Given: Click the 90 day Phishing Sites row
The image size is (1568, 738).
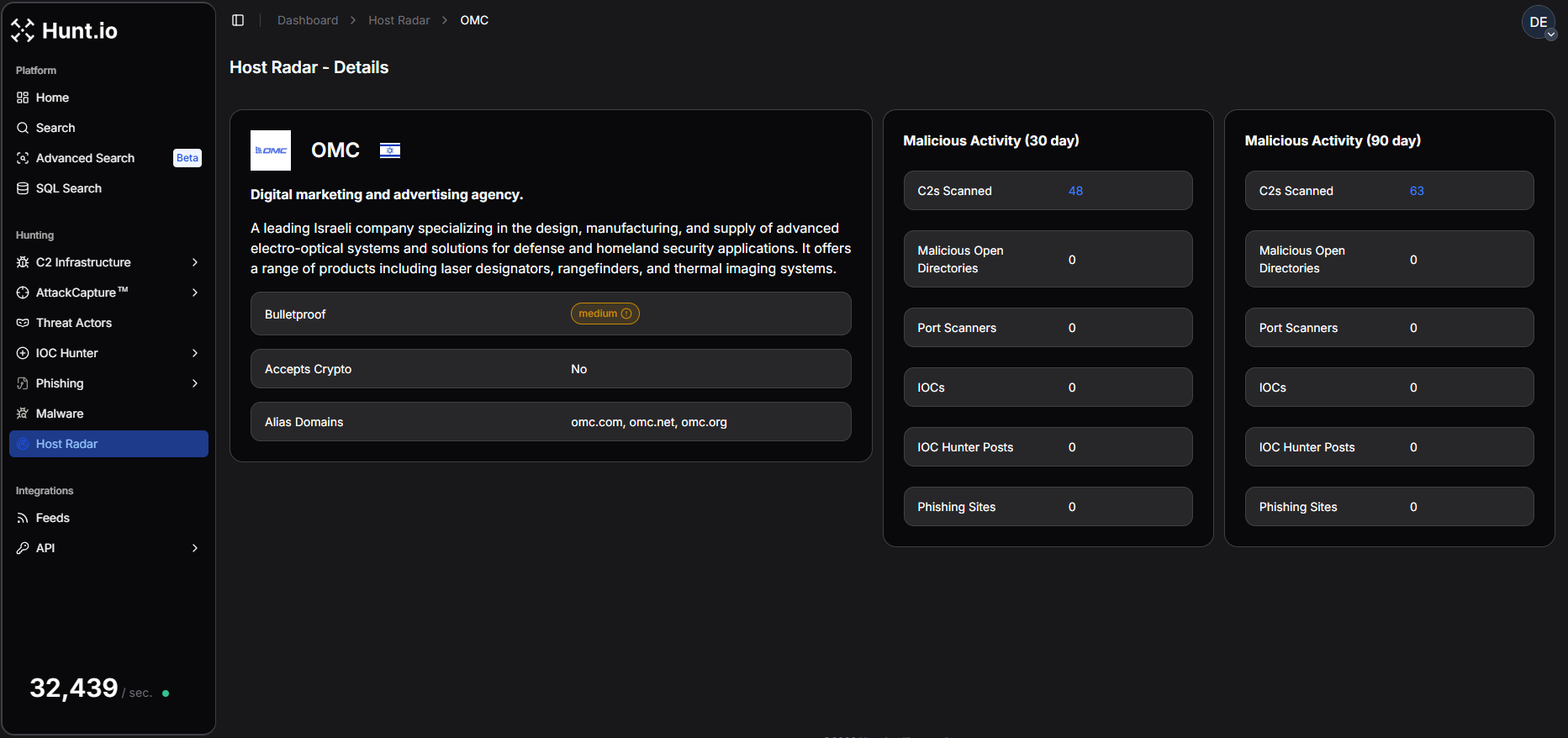Looking at the screenshot, I should pos(1389,507).
